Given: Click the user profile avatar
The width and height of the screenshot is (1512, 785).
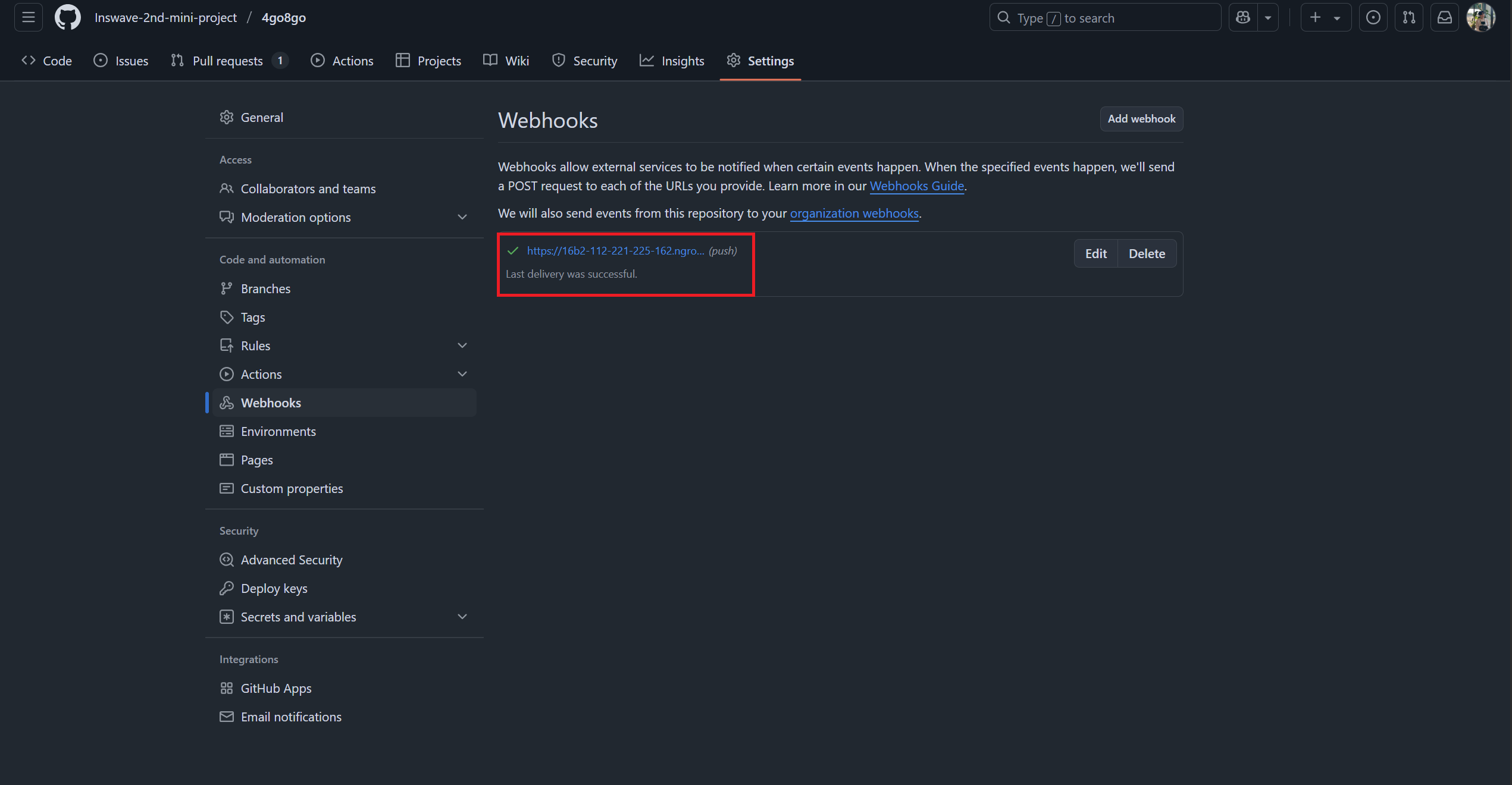Looking at the screenshot, I should pos(1480,18).
